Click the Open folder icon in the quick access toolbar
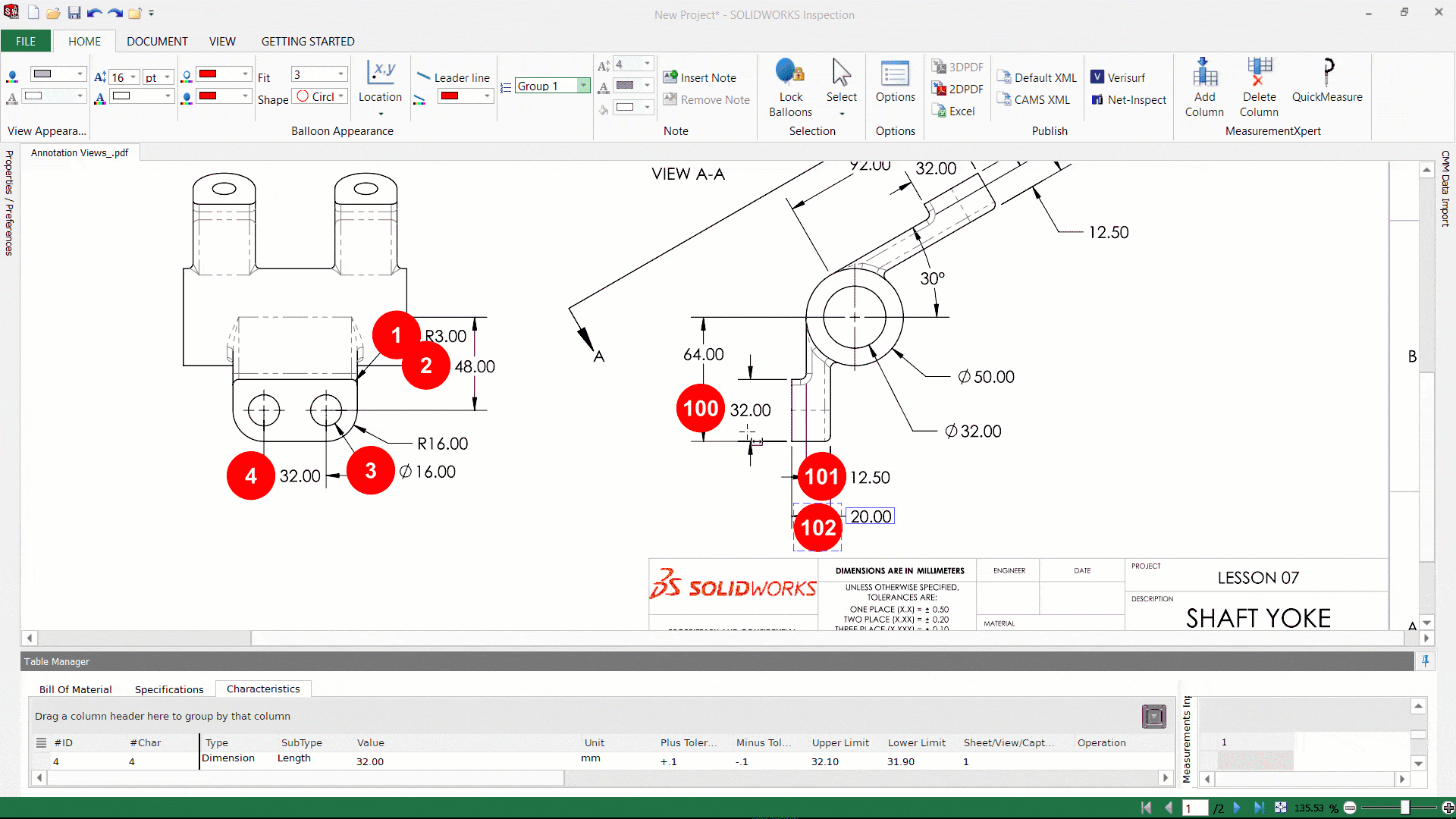This screenshot has height=819, width=1456. (x=53, y=13)
